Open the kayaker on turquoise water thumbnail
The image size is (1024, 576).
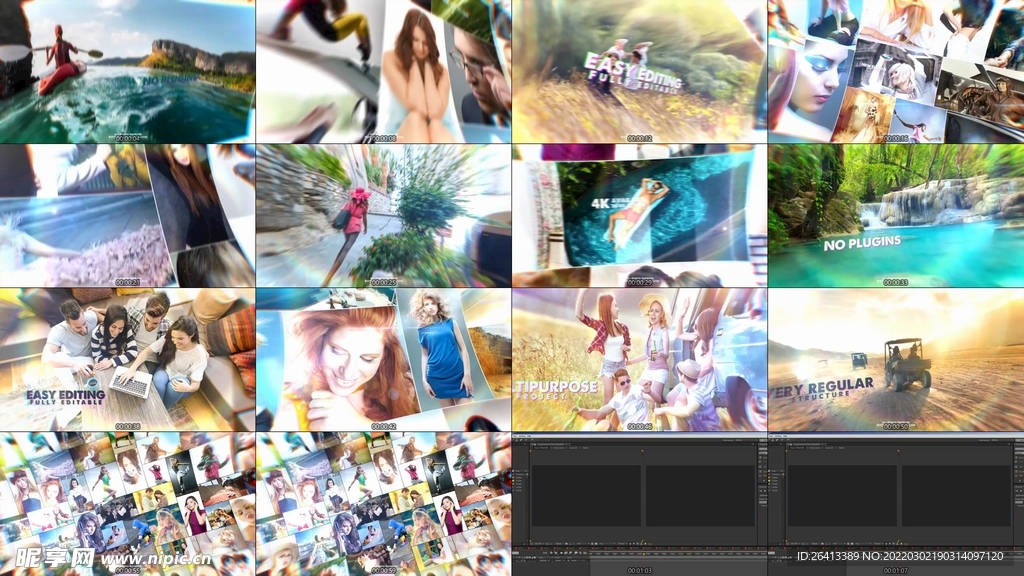coord(128,72)
